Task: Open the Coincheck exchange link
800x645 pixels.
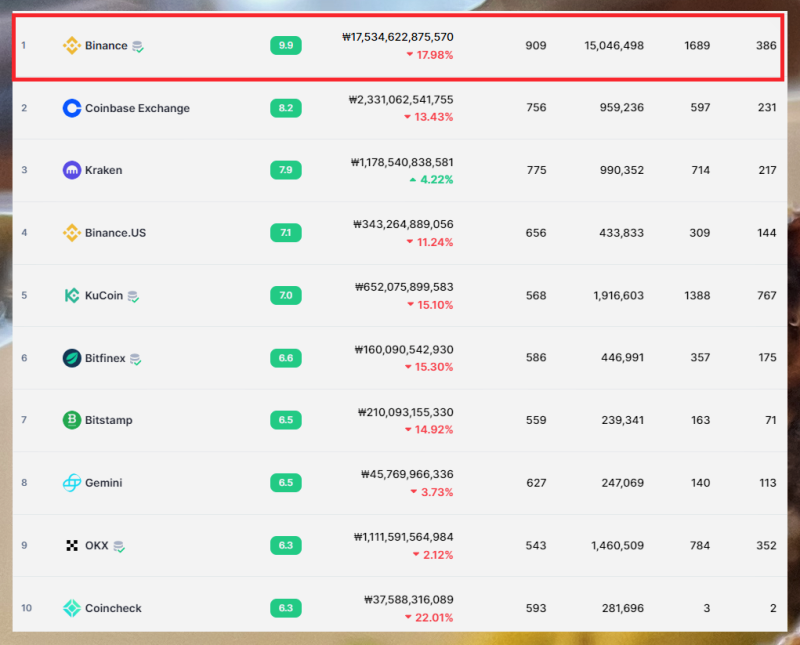Action: [113, 608]
